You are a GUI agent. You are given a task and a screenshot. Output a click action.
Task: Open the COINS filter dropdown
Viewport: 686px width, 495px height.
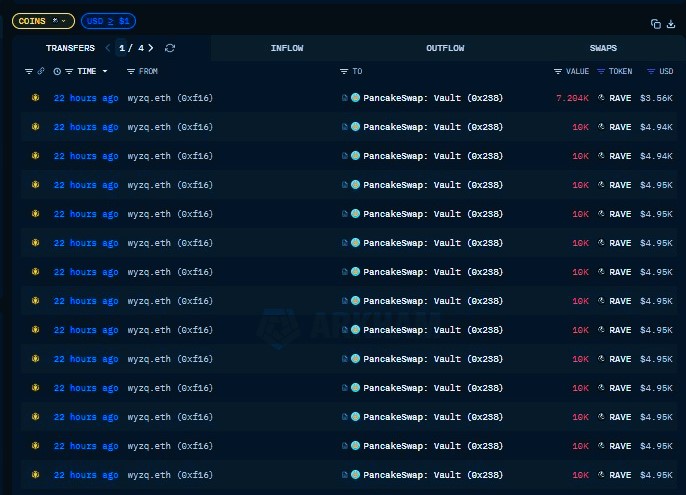(43, 21)
